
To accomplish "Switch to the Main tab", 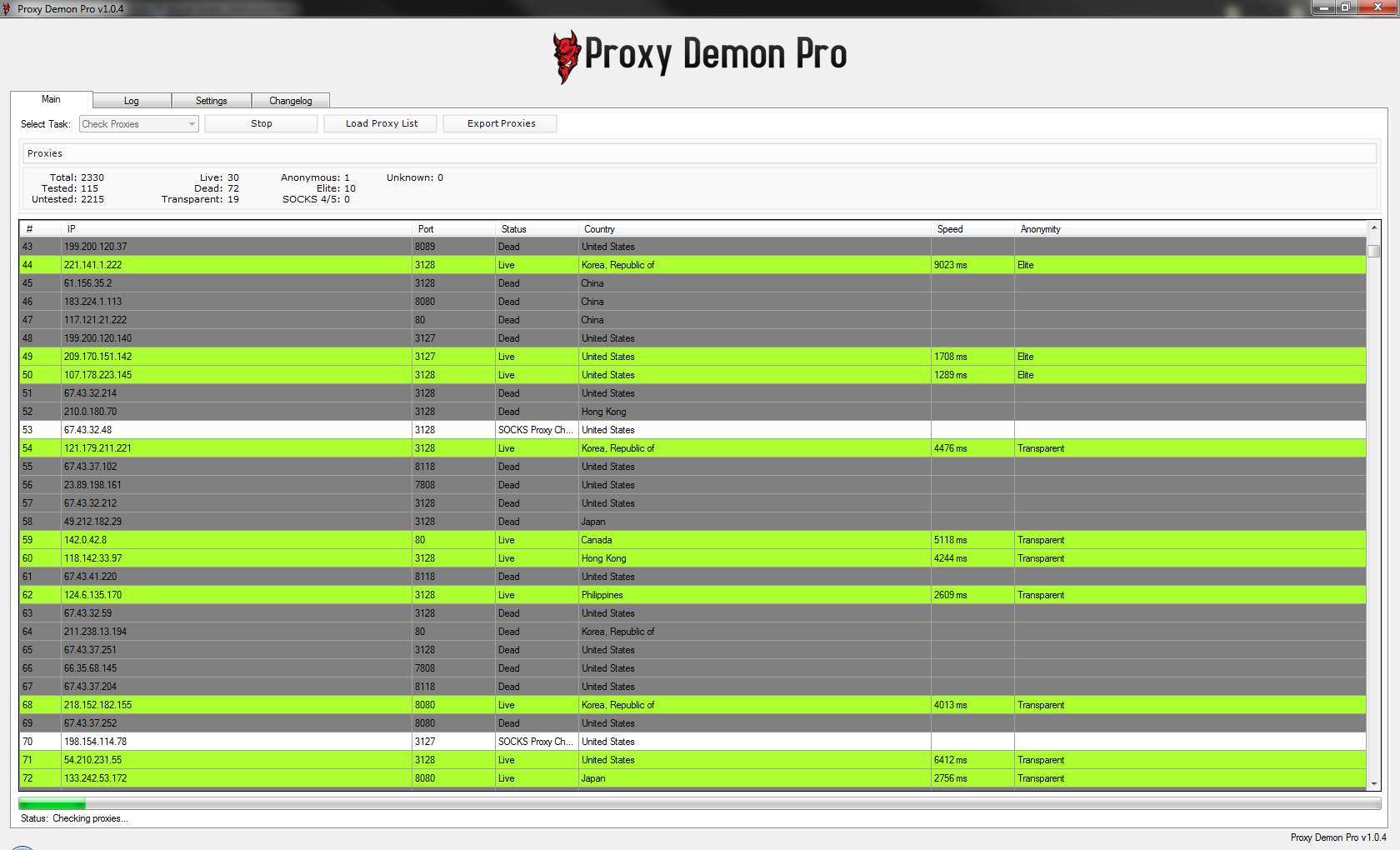I will coord(51,99).
